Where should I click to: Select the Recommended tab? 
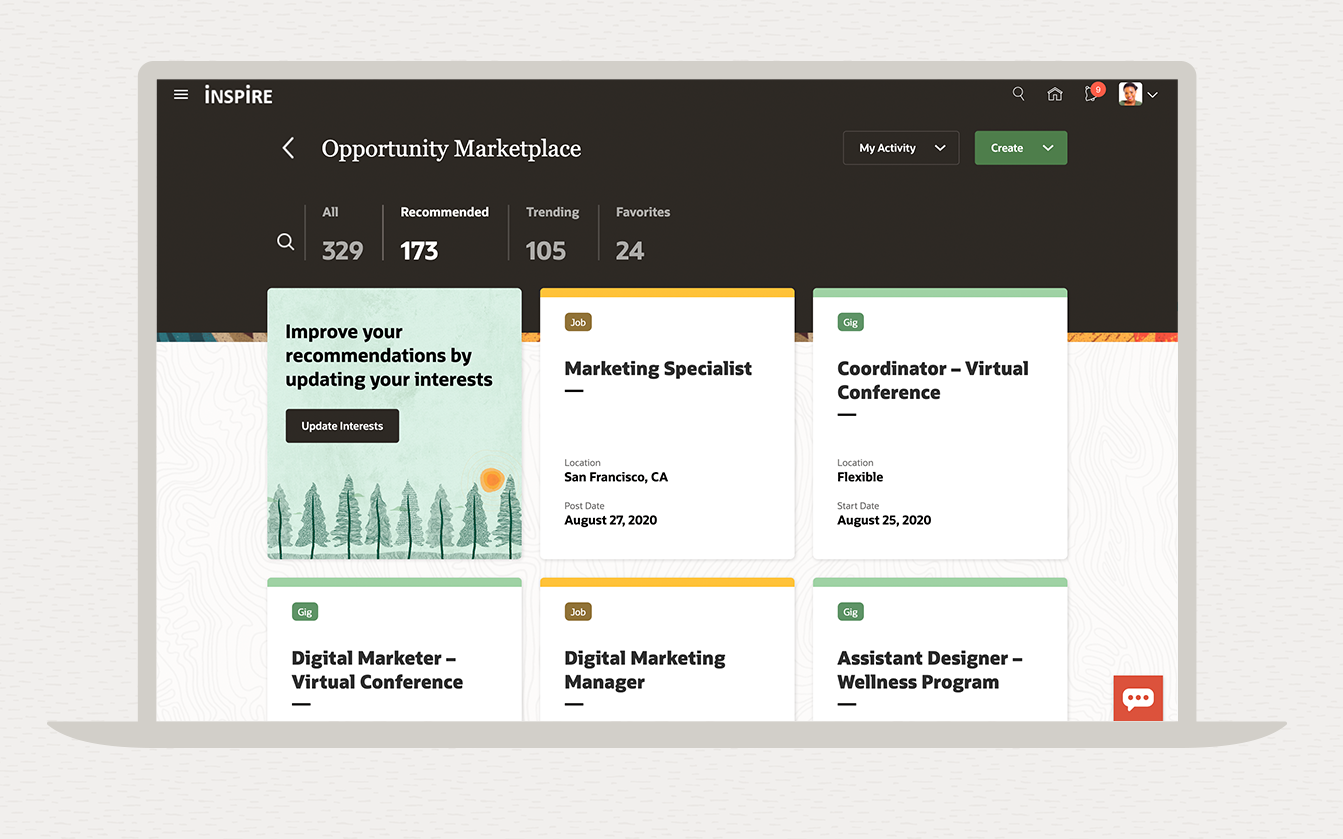pyautogui.click(x=444, y=234)
